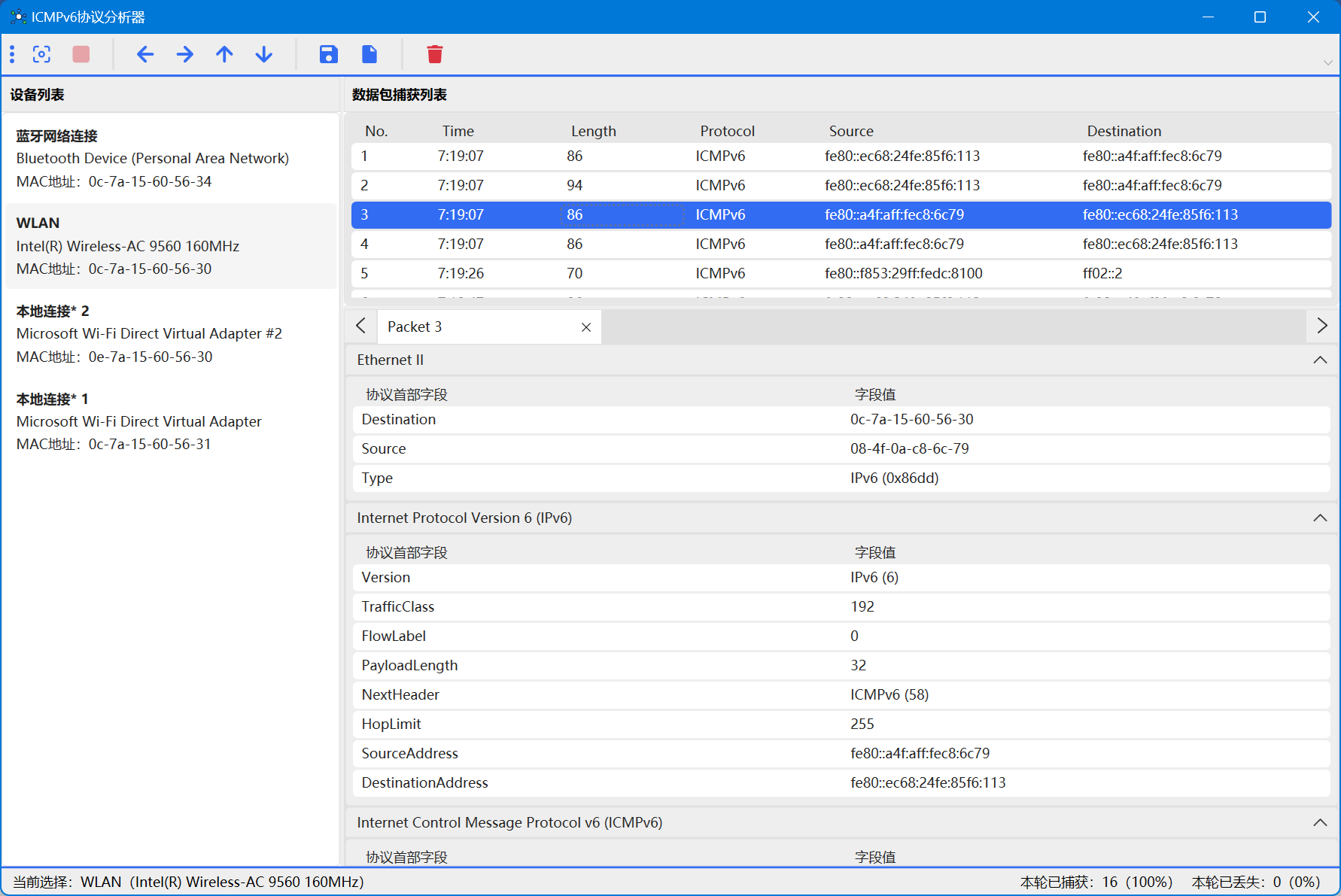This screenshot has height=896, width=1341.
Task: Sort by the Source column header in packet list
Action: [x=851, y=132]
